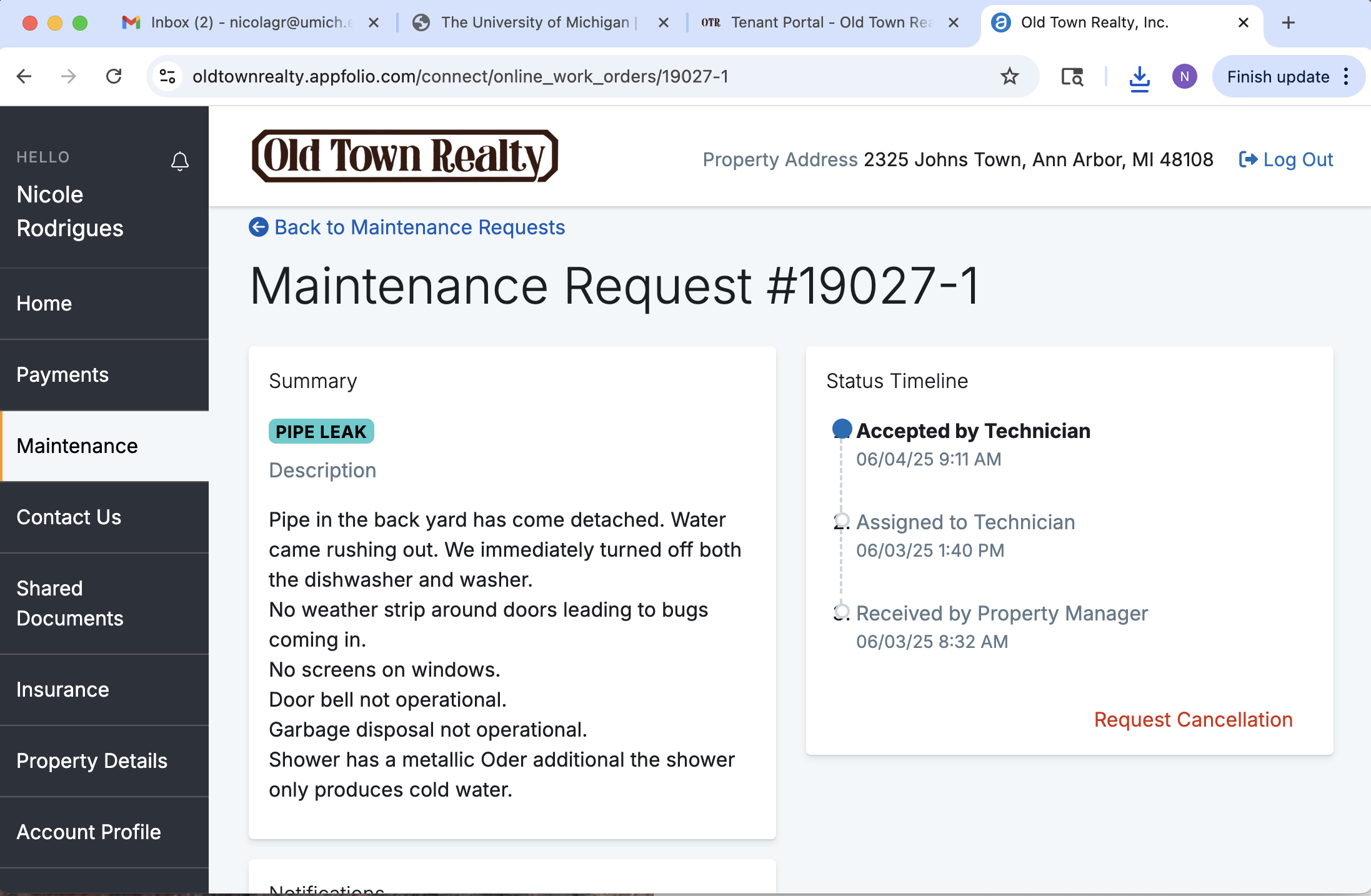Open a new browser tab
Screen dimensions: 1371x896
click(x=1288, y=22)
